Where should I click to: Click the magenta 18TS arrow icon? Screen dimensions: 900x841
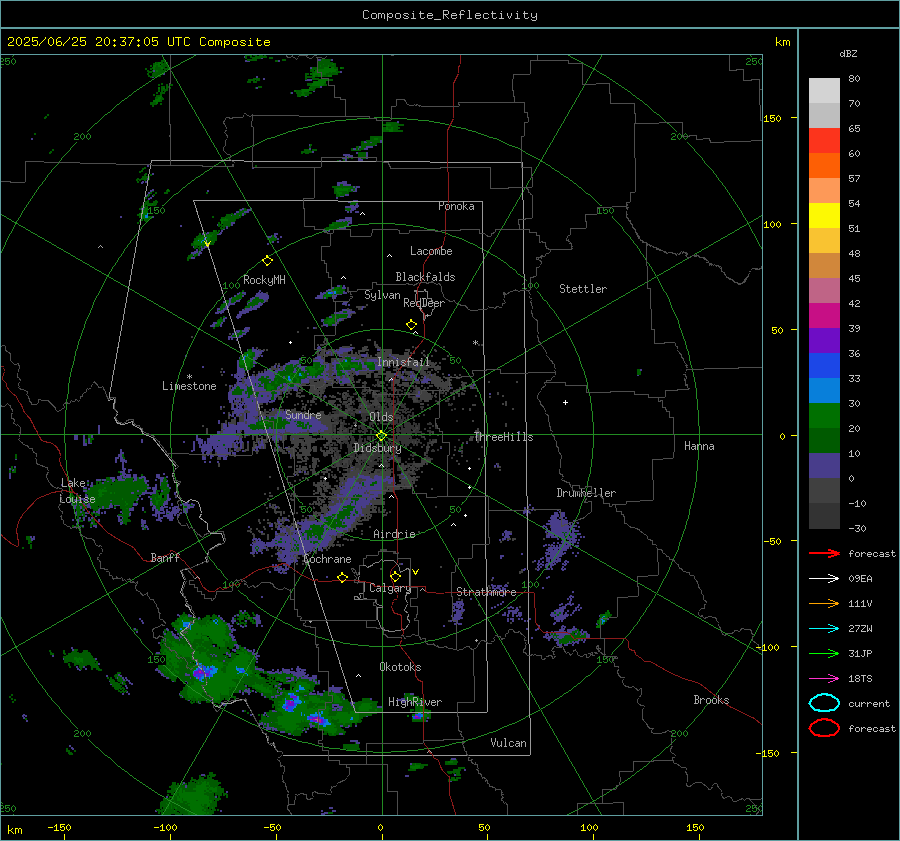pos(824,679)
